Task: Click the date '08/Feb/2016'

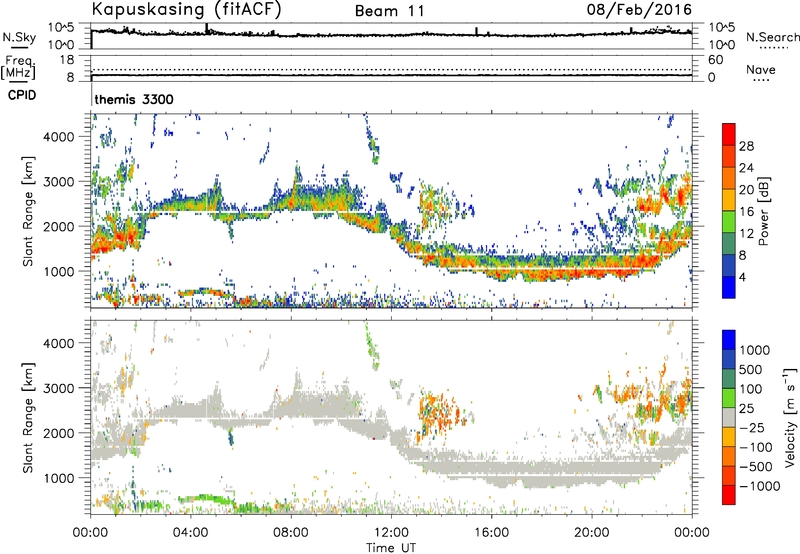Action: coord(639,9)
